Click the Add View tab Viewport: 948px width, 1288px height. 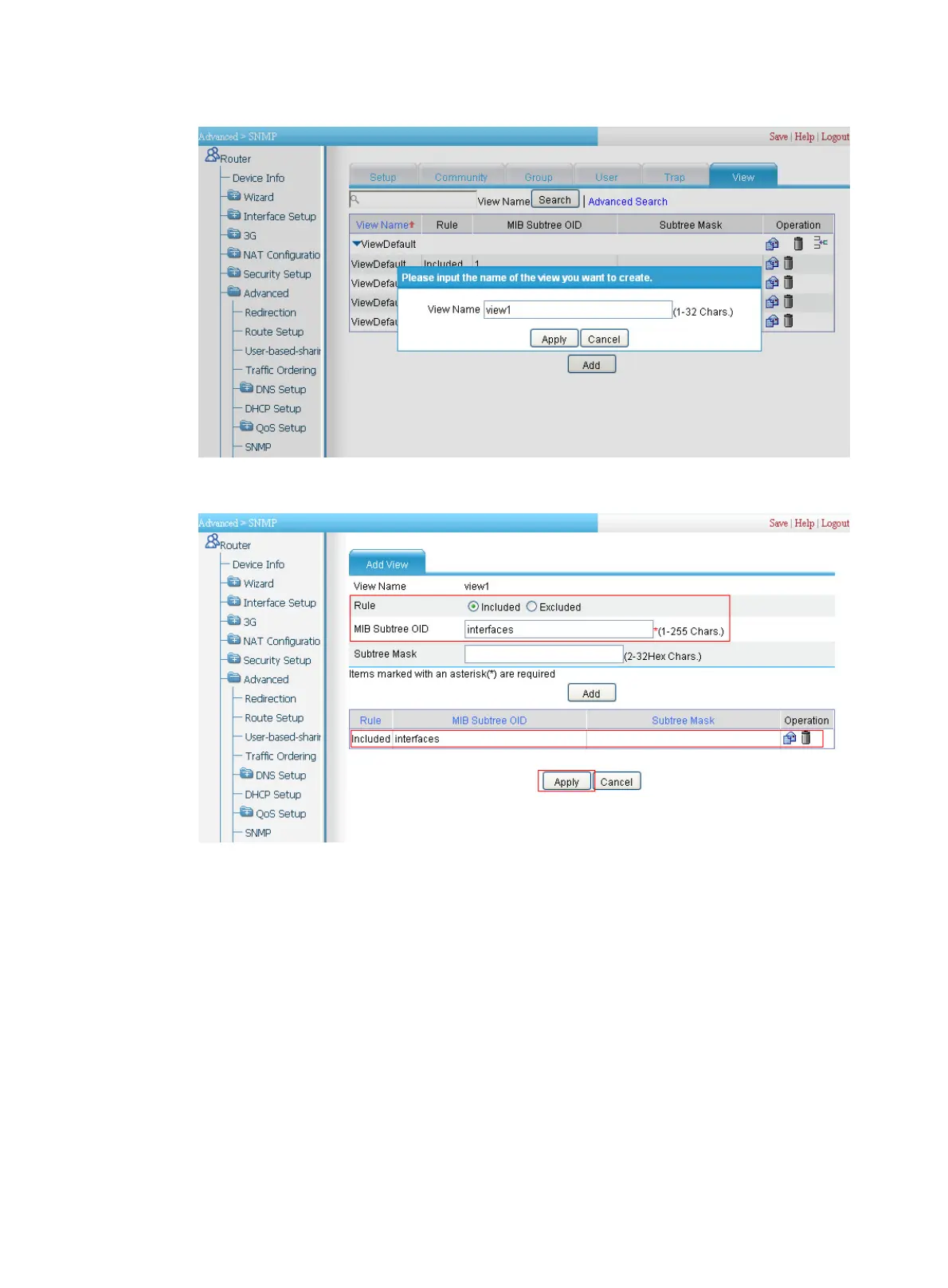pyautogui.click(x=387, y=563)
